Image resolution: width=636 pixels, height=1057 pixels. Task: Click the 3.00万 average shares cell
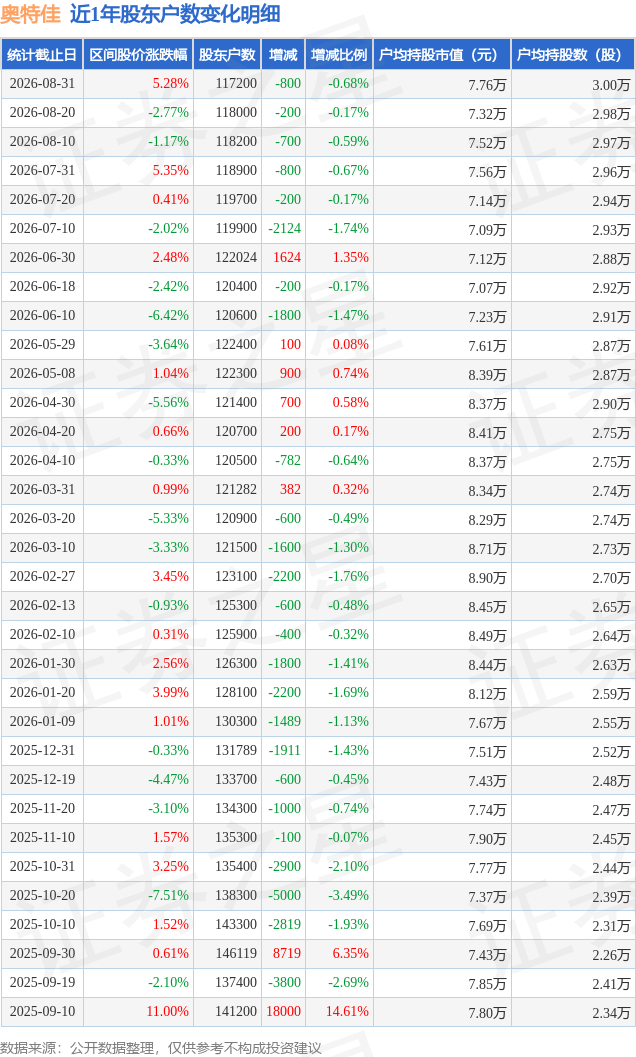[611, 85]
